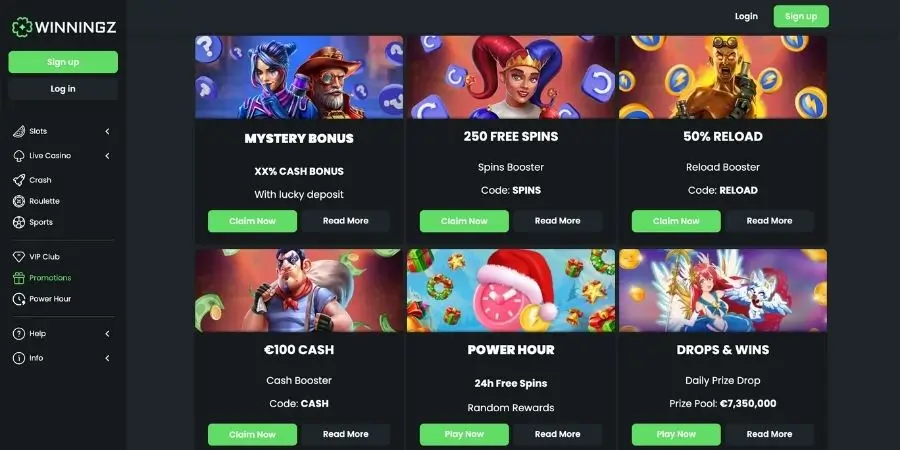900x450 pixels.
Task: Click the VIP Club diamond icon
Action: pos(19,257)
